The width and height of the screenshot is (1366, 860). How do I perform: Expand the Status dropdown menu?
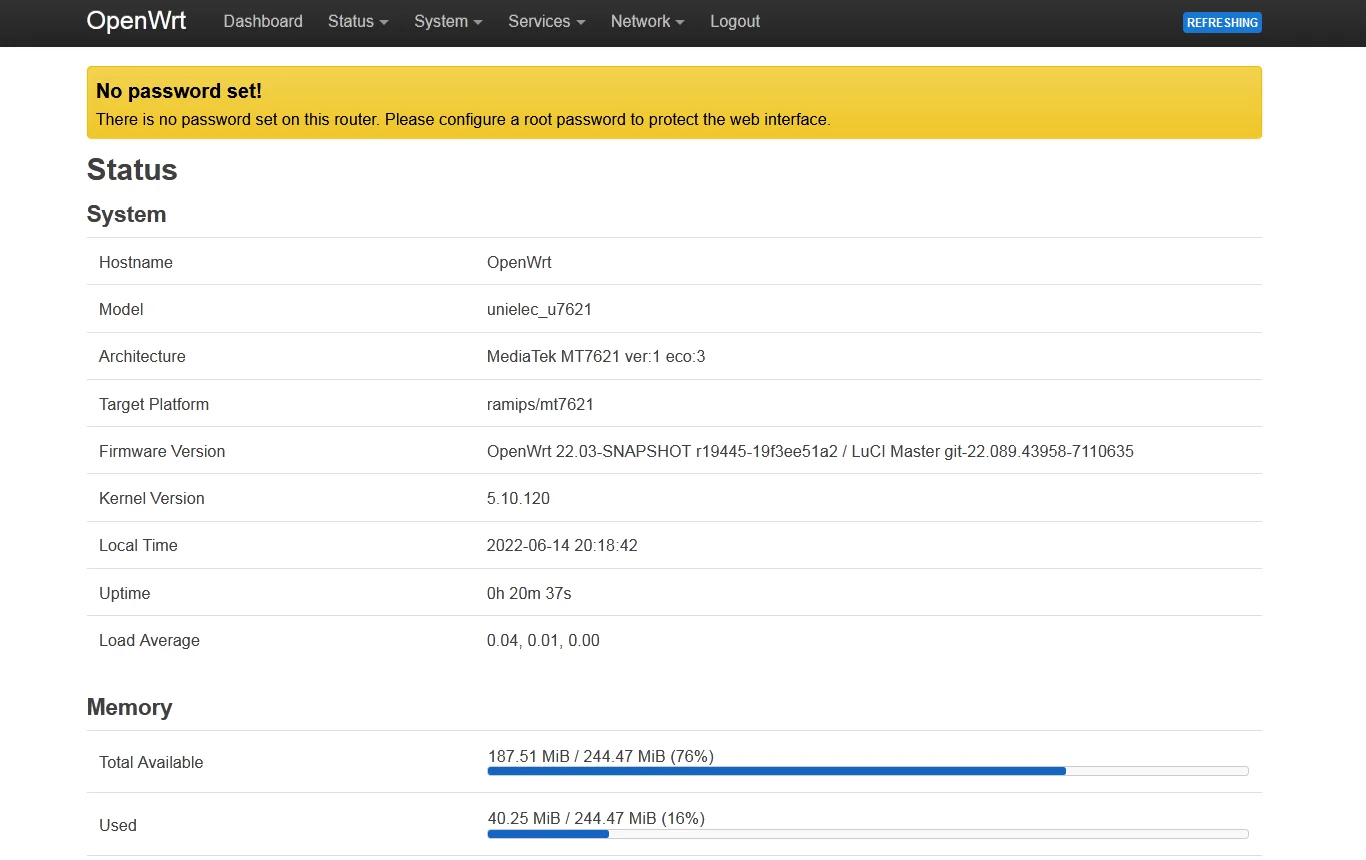point(358,21)
